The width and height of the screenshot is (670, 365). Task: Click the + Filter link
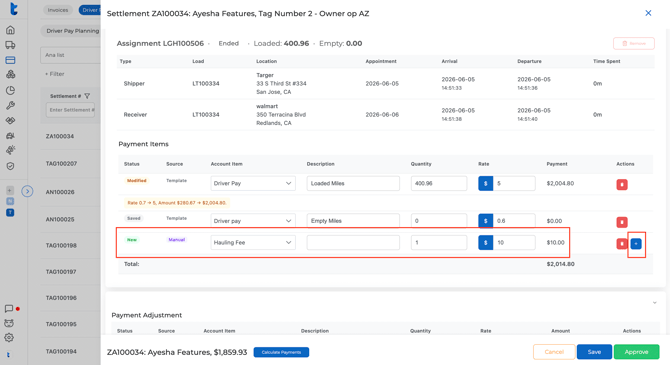55,74
